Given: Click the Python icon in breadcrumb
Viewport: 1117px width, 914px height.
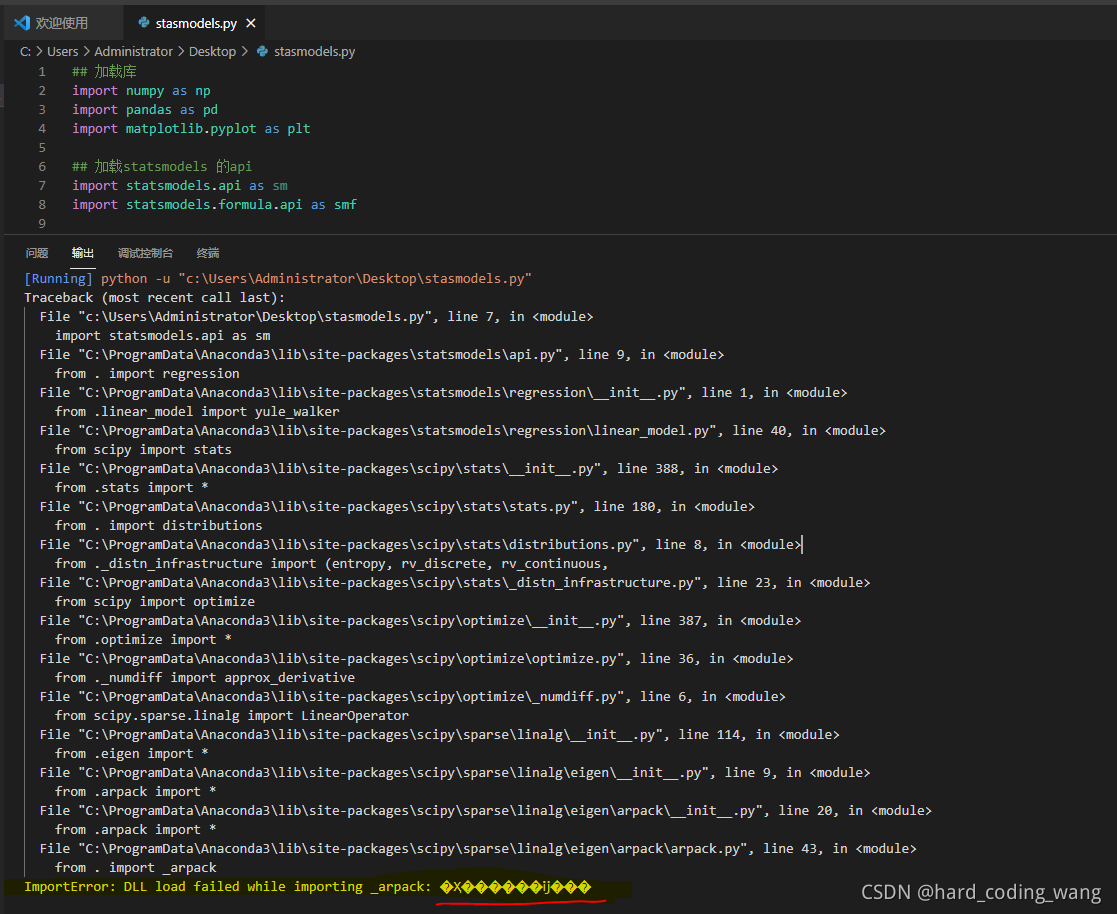Looking at the screenshot, I should coord(262,51).
